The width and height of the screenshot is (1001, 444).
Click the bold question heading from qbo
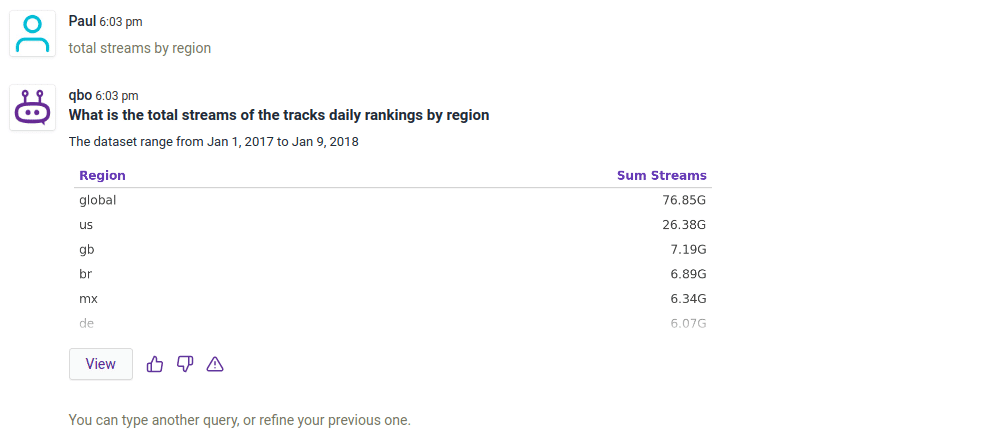(x=279, y=115)
